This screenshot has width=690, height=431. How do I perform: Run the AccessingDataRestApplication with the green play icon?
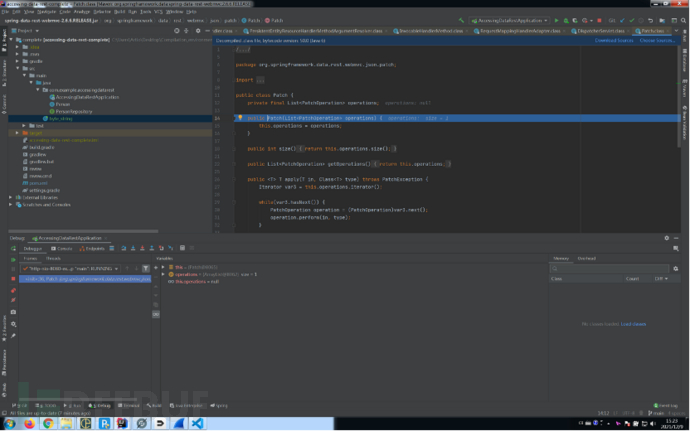557,20
